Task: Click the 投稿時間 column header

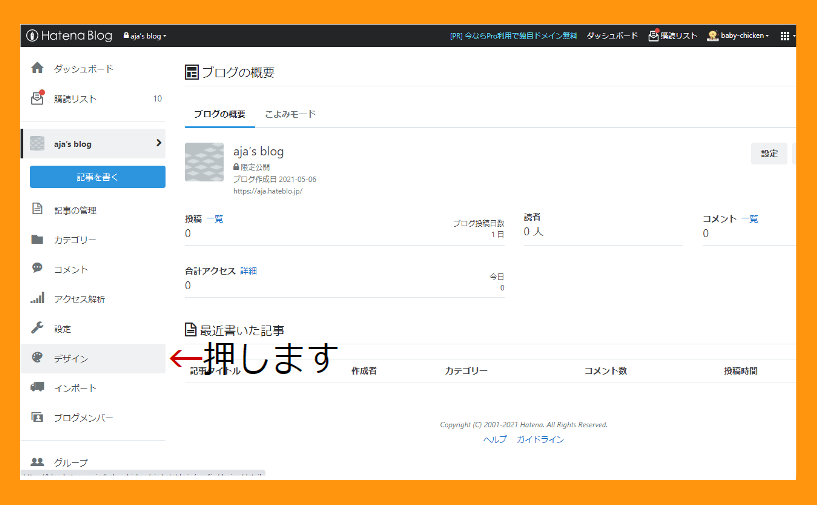Action: pos(740,371)
